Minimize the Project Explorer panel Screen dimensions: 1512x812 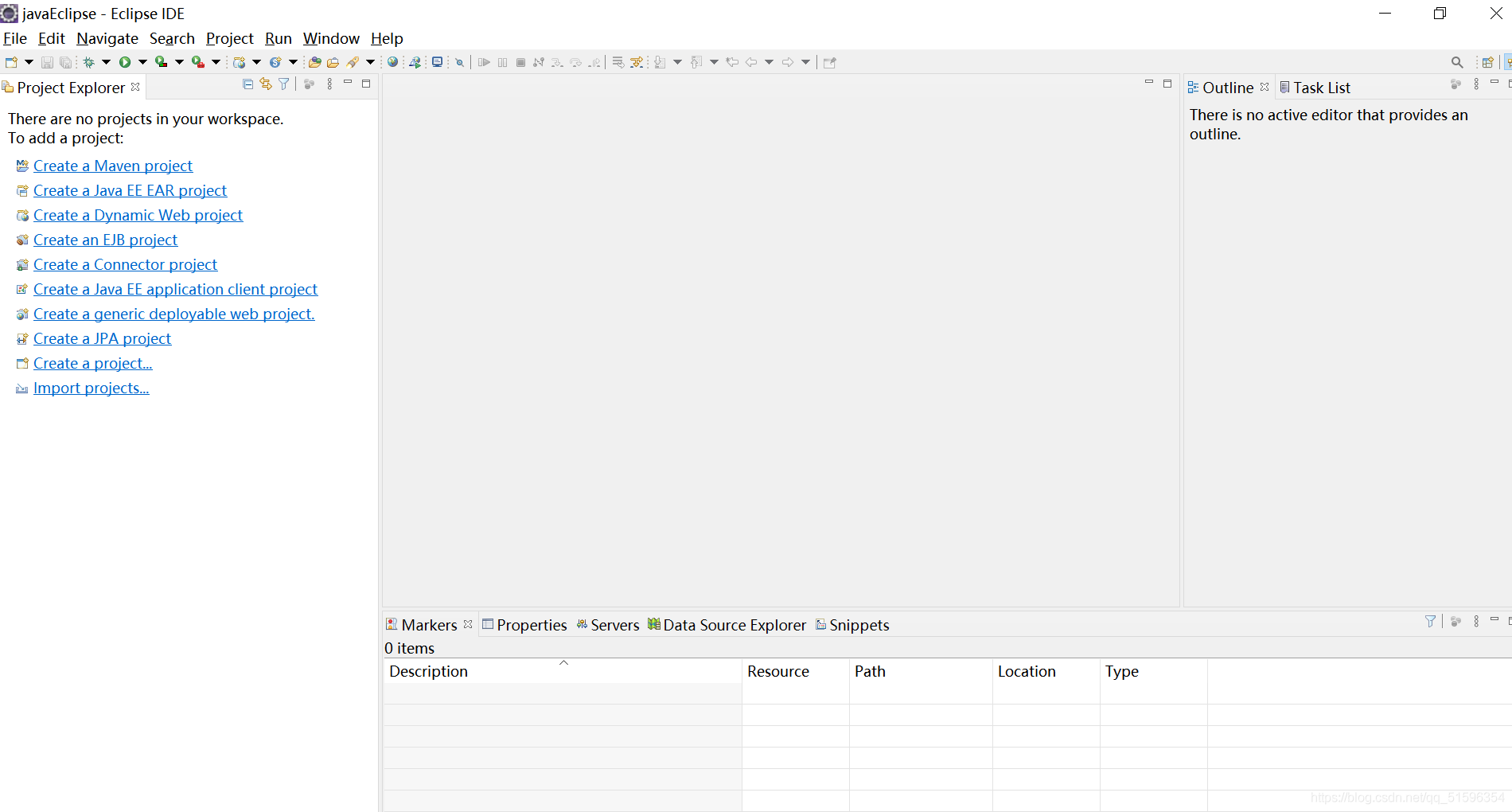[348, 83]
